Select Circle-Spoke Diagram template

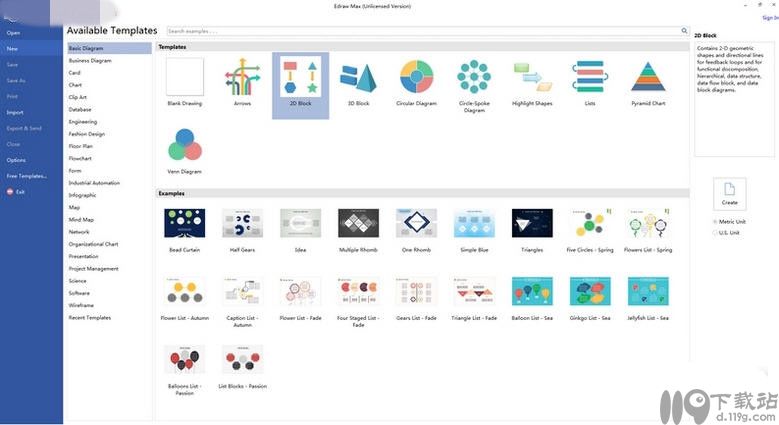click(474, 77)
